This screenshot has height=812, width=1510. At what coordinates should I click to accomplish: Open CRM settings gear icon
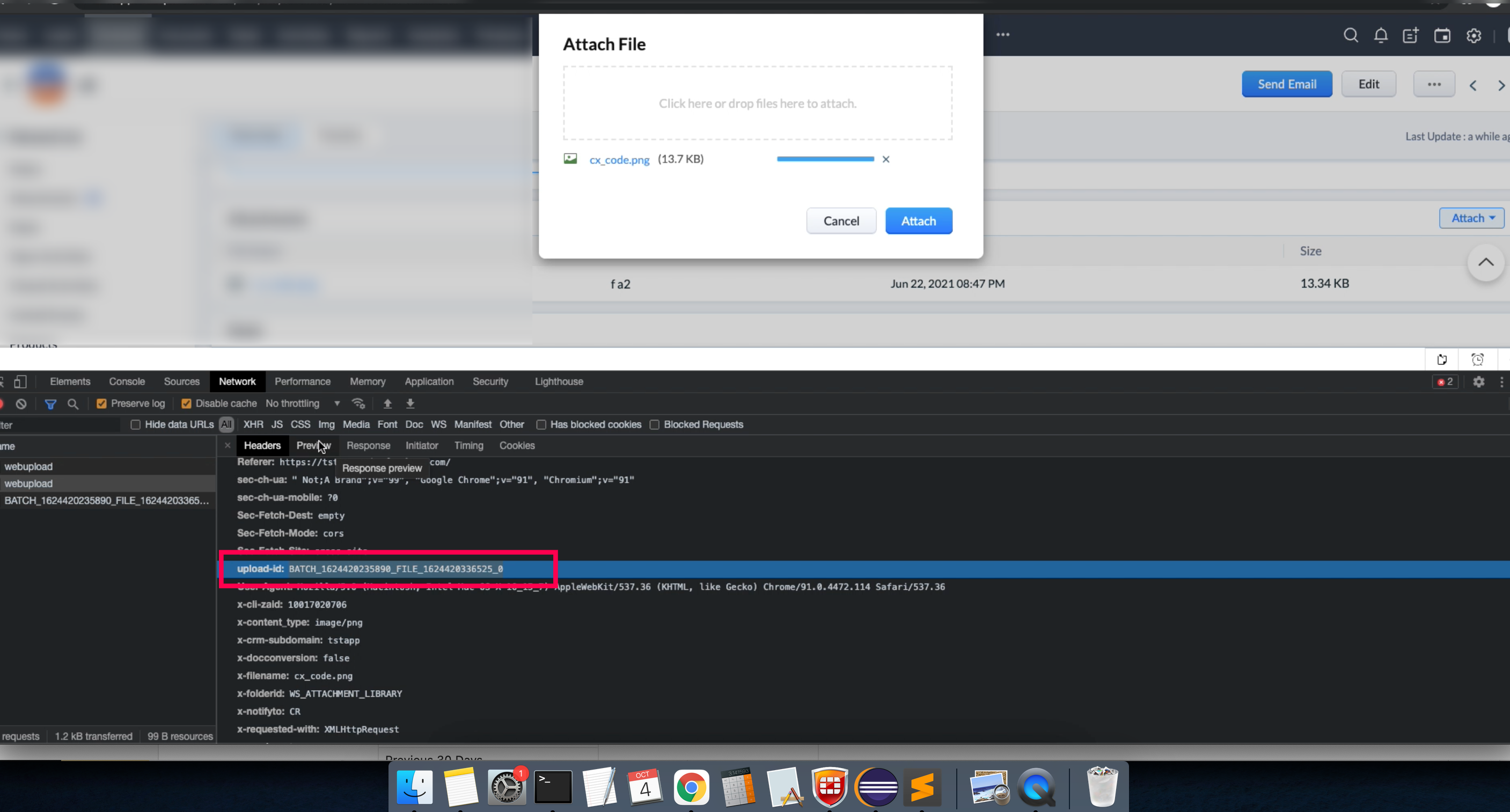(1474, 36)
